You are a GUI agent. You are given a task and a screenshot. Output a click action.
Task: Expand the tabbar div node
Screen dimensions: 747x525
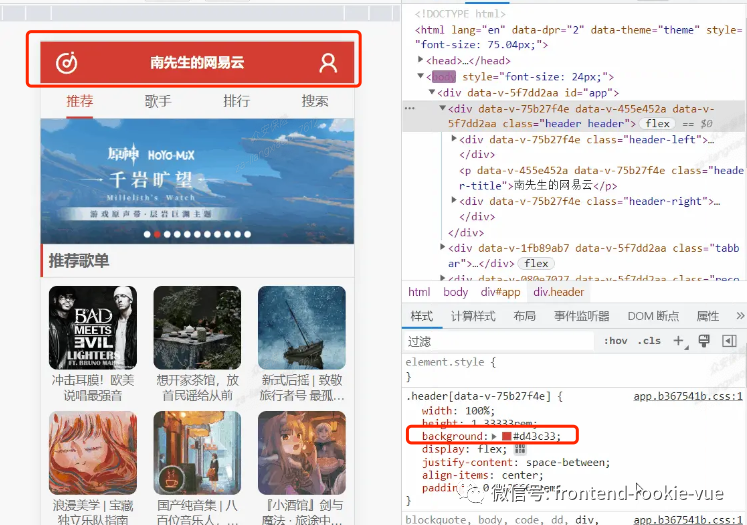pyautogui.click(x=443, y=247)
